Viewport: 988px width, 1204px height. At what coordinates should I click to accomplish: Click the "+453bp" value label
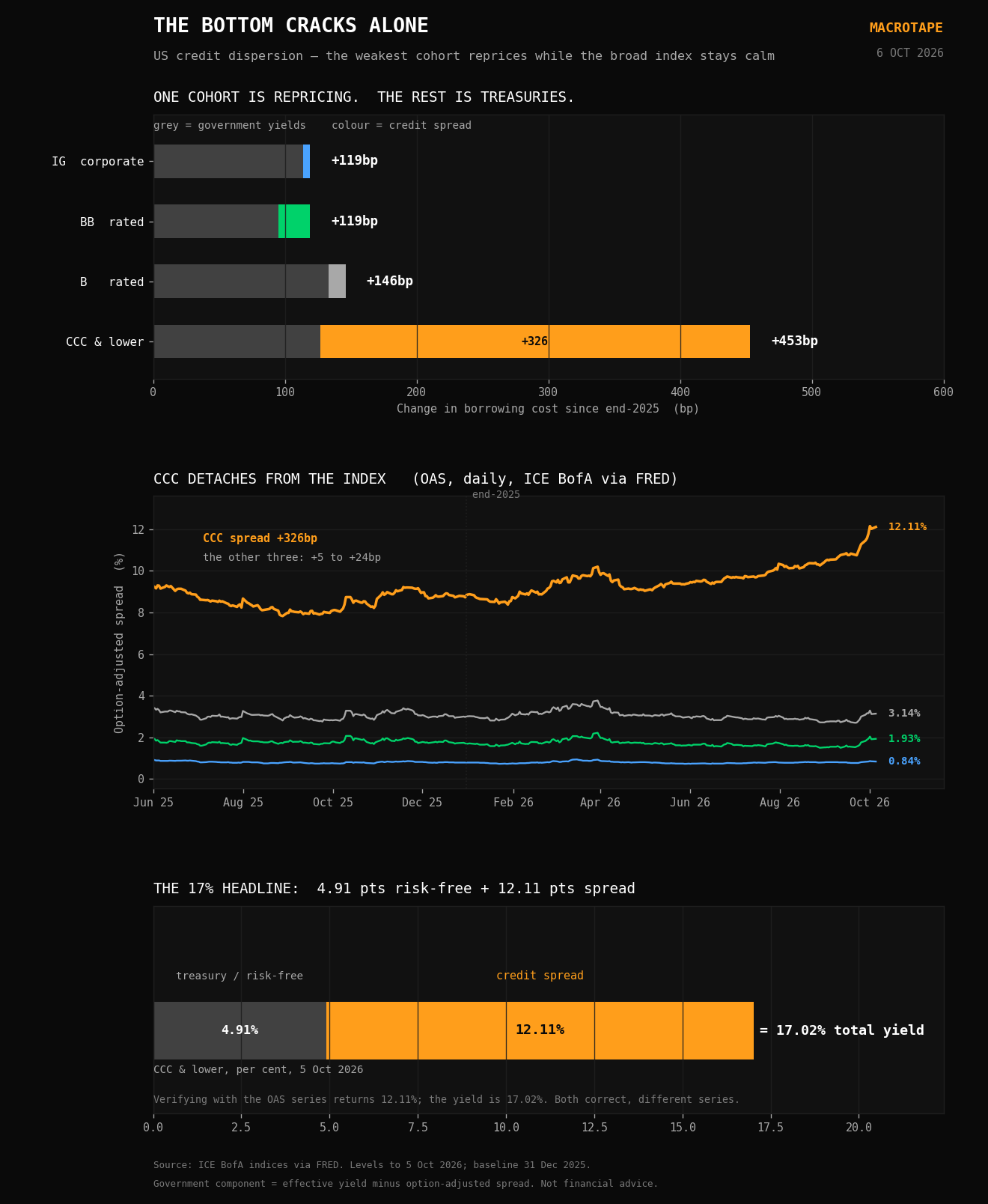[795, 341]
